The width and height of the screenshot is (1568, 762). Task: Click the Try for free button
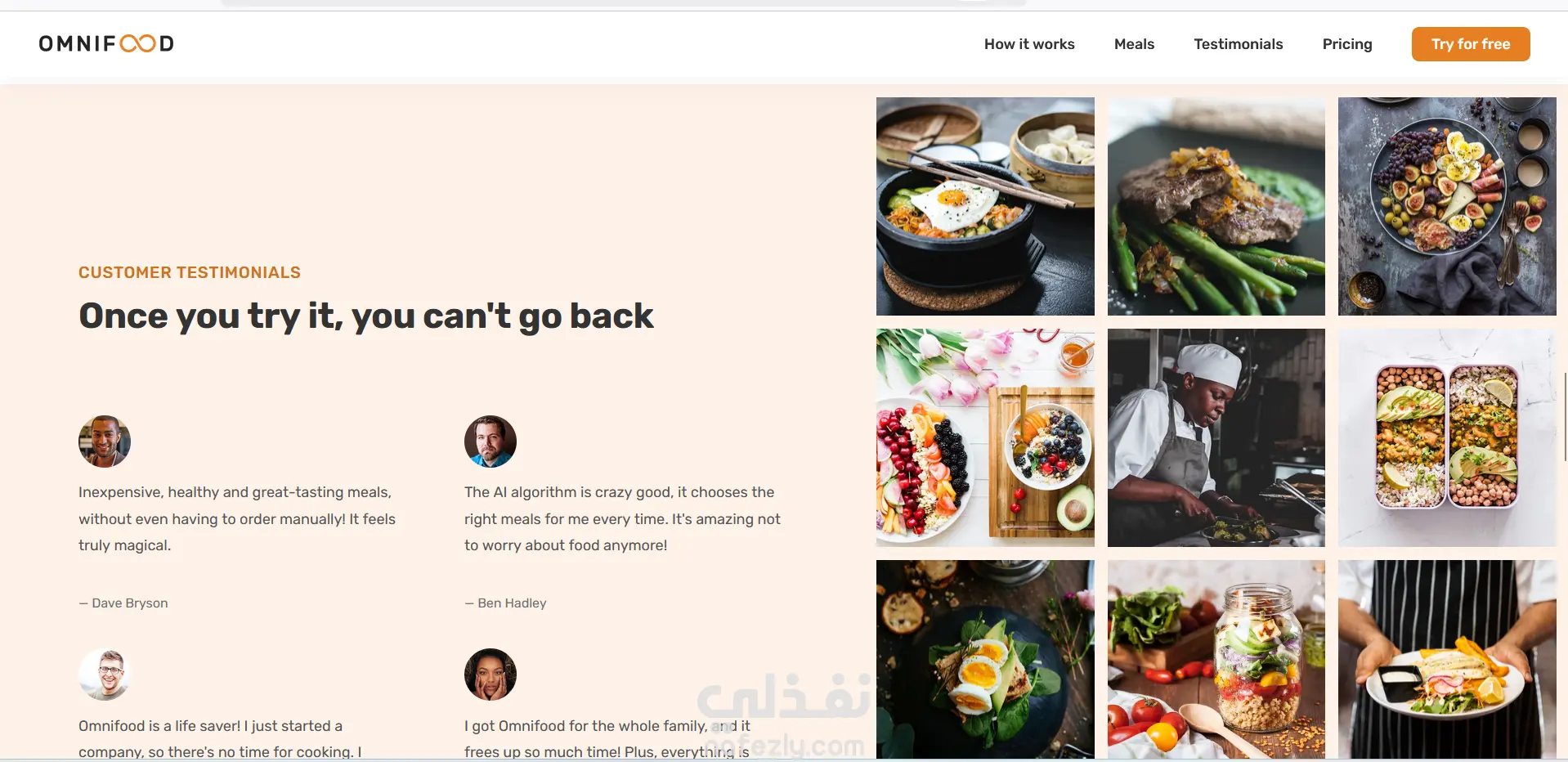[1471, 44]
